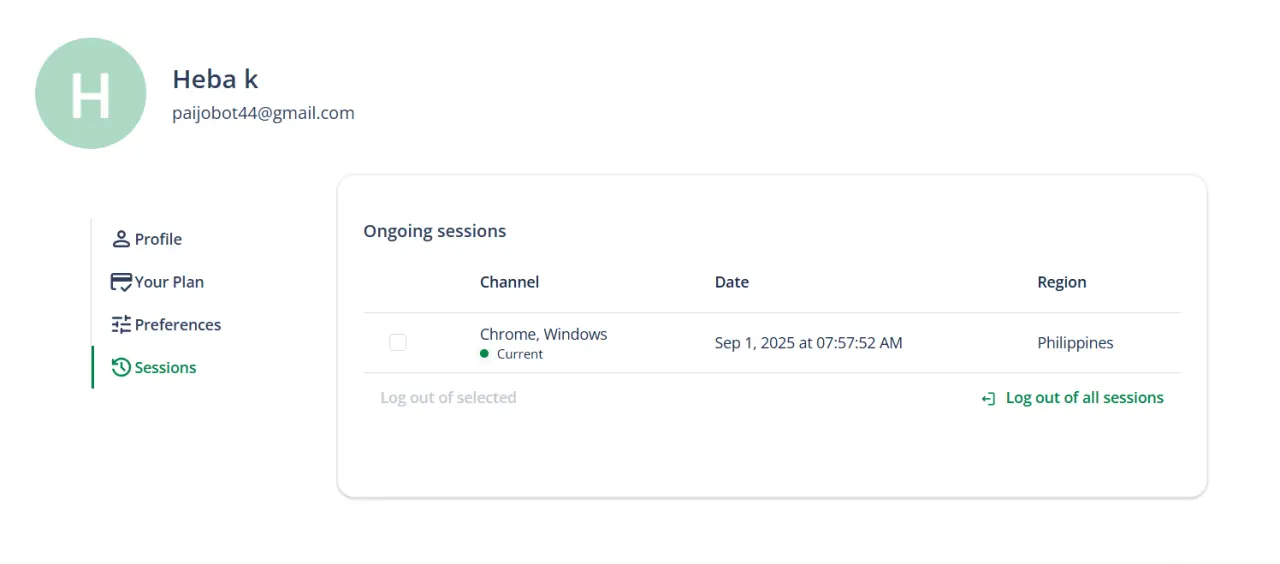The image size is (1280, 564).
Task: Click the Preferences sliders icon
Action: click(x=121, y=325)
